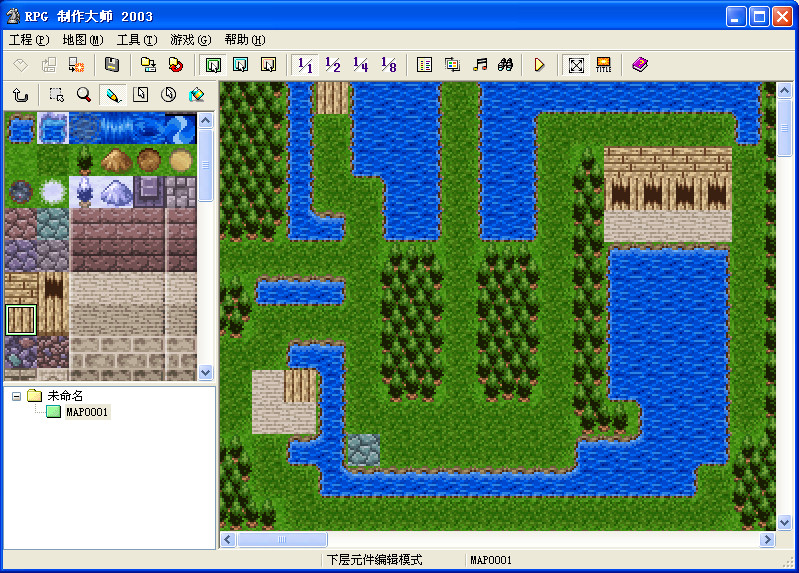Switch to lower layer editing mode

coord(213,65)
